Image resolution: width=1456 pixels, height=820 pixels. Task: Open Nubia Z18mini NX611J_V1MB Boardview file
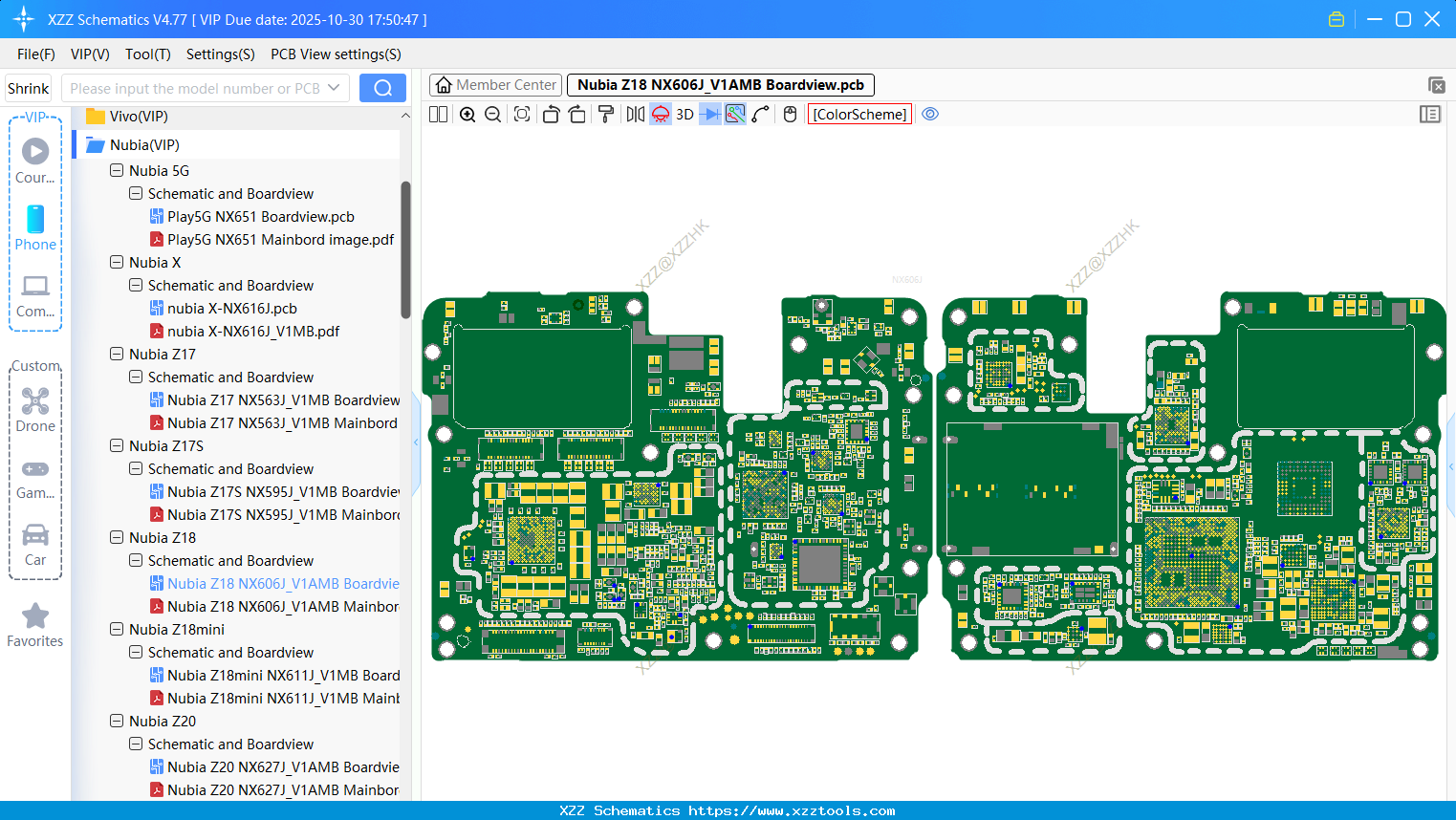[x=274, y=675]
